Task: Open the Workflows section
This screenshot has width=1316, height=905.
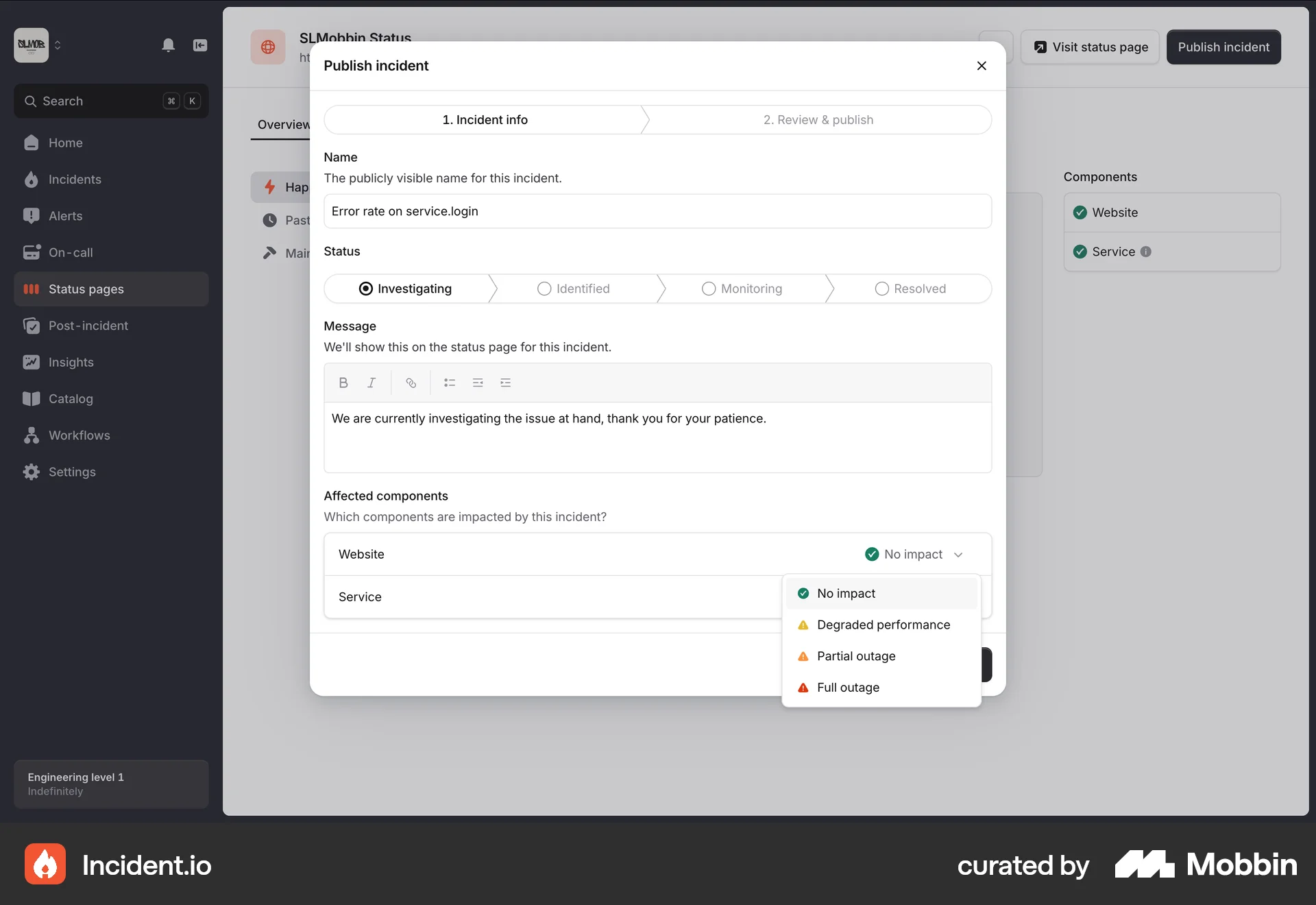Action: click(x=80, y=435)
